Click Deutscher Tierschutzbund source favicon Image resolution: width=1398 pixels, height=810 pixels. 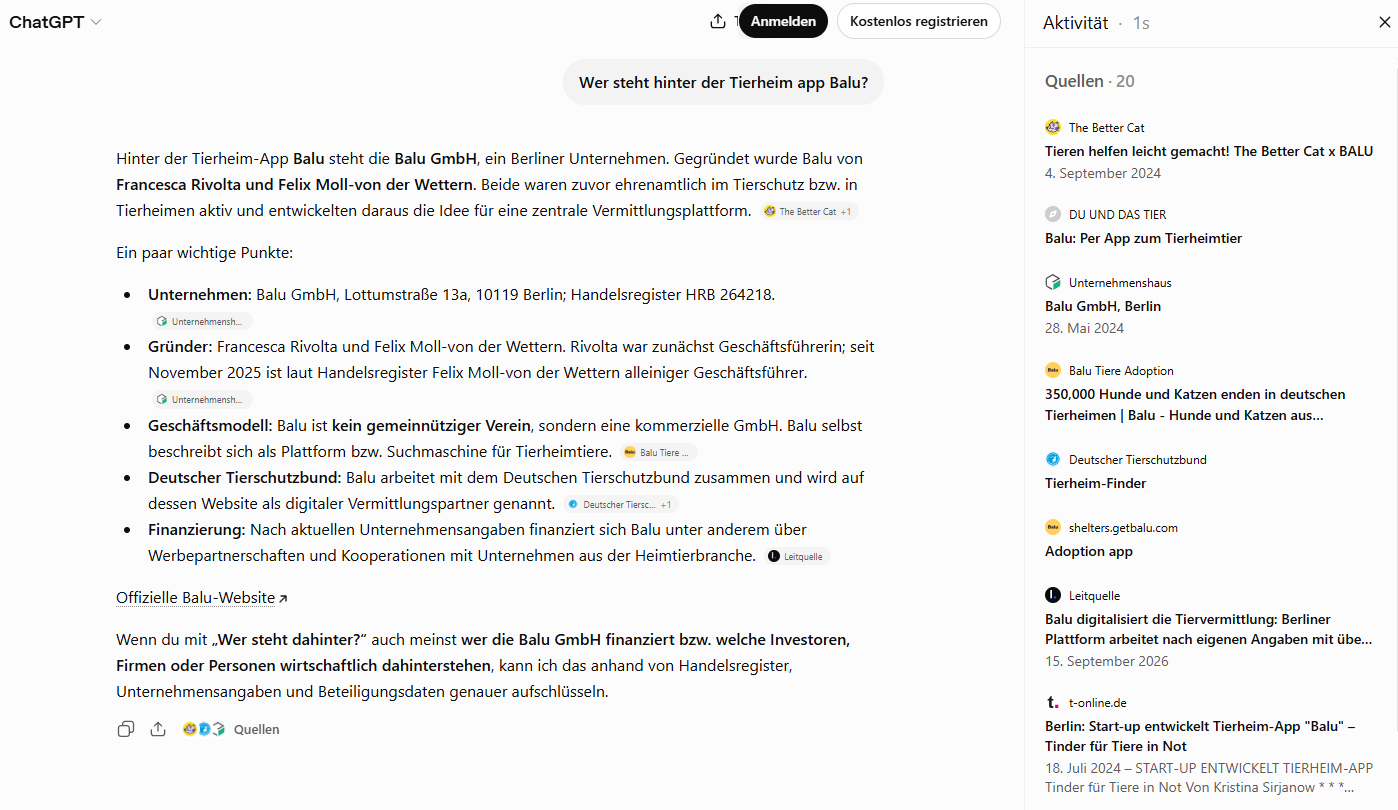1053,459
